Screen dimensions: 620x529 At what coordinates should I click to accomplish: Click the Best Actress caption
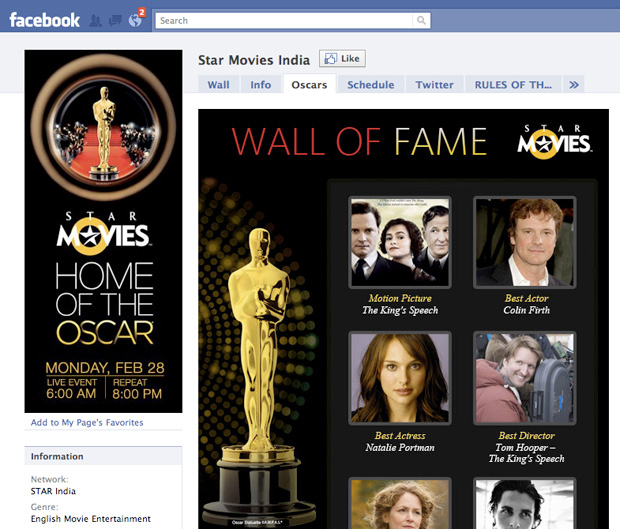(x=400, y=435)
